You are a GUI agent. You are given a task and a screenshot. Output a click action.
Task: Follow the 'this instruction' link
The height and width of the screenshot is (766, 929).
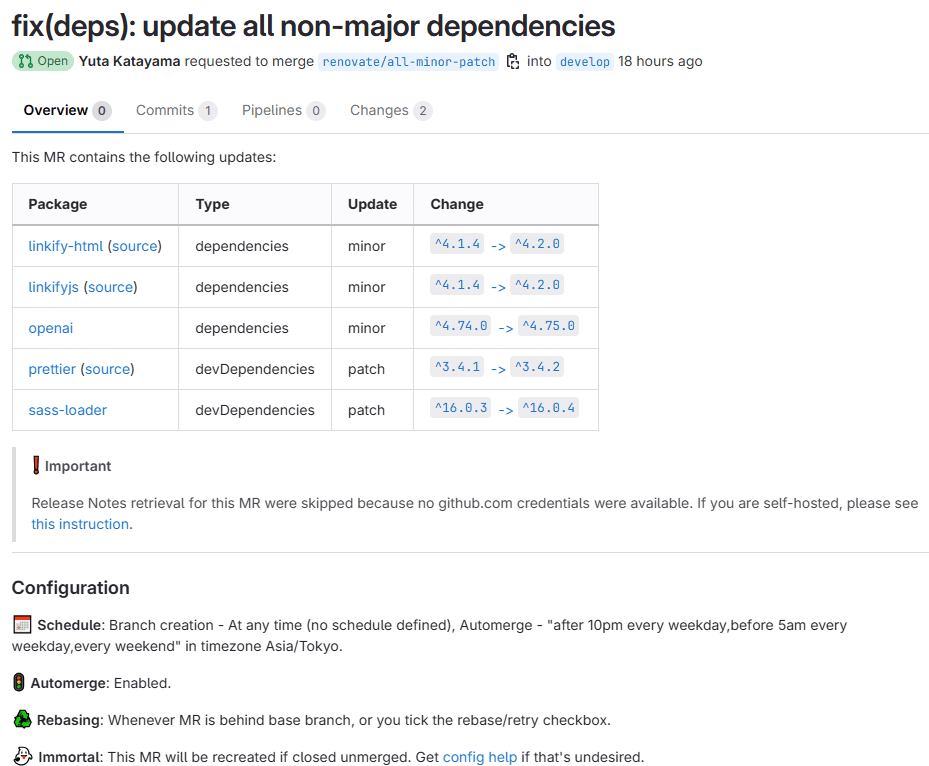pyautogui.click(x=79, y=523)
